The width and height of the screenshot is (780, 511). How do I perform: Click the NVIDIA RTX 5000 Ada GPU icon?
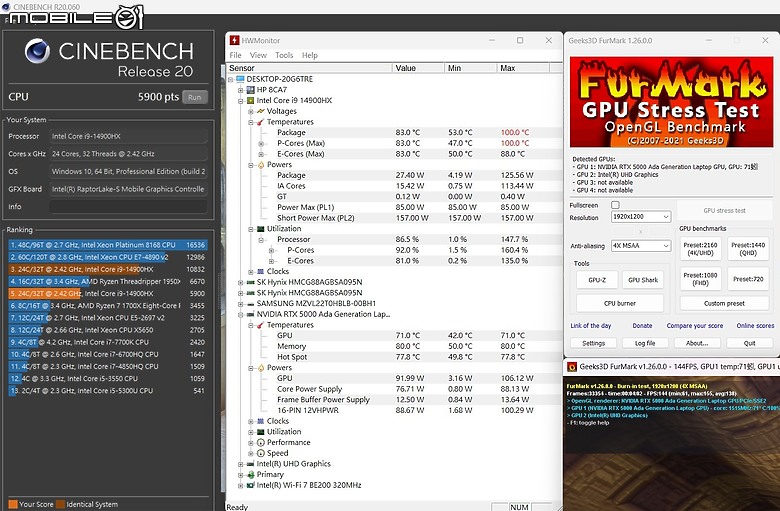coord(251,314)
